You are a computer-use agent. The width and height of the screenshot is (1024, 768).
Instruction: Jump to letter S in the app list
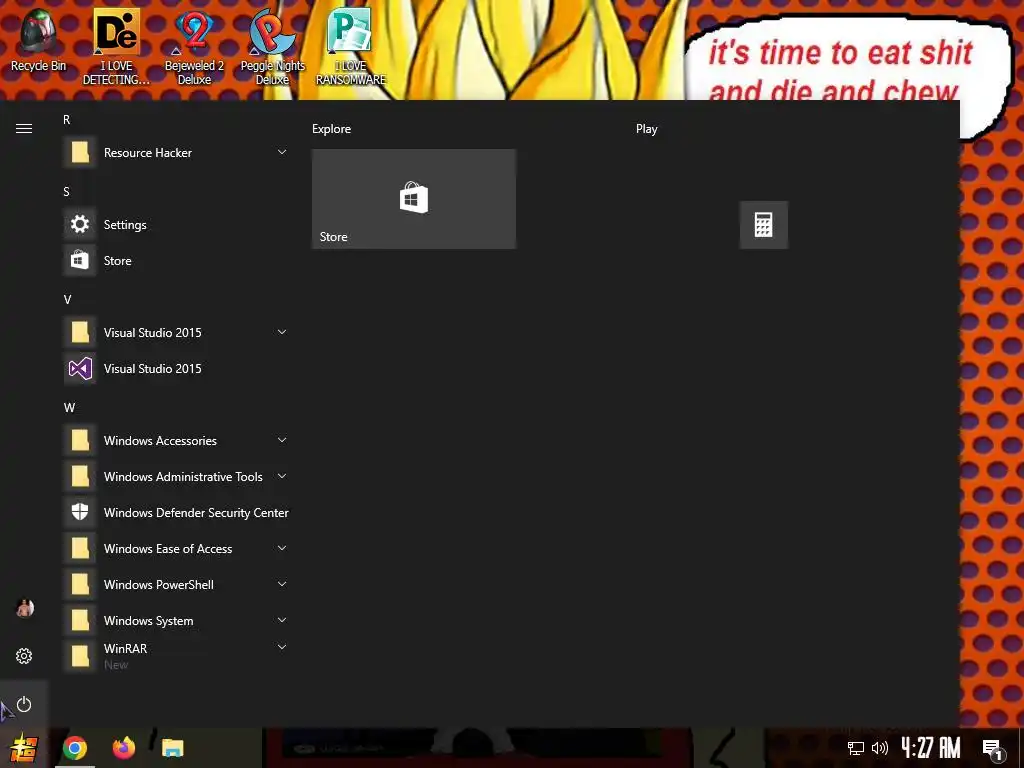point(67,192)
